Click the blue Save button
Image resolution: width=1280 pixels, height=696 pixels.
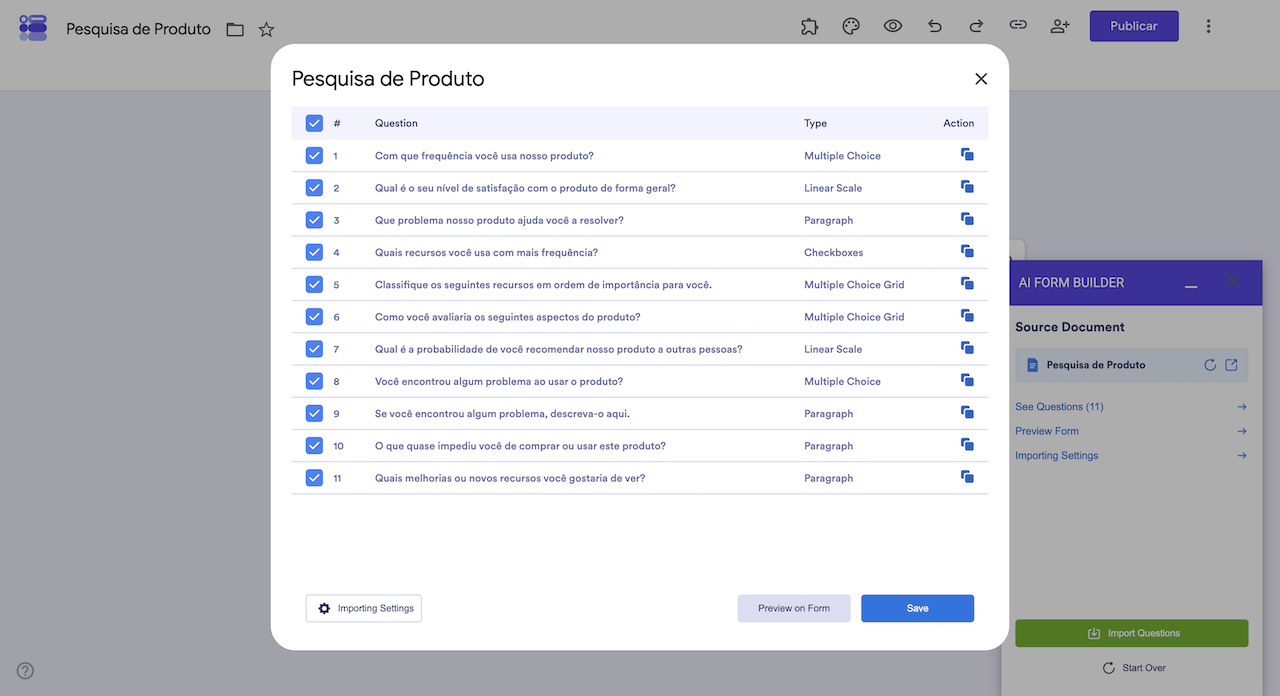(917, 608)
